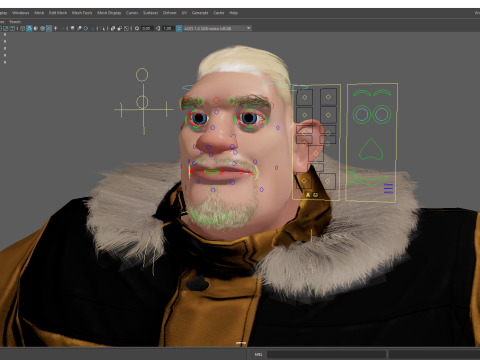Open the UV menu

point(184,13)
